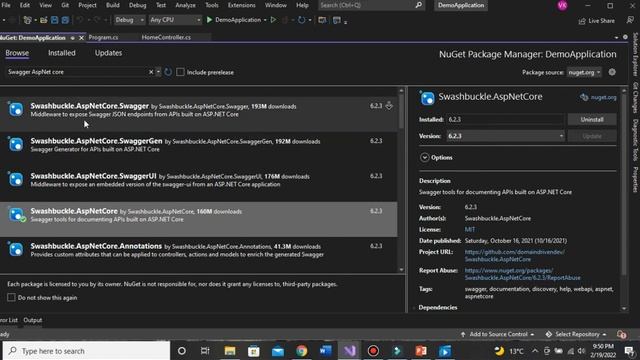Image resolution: width=640 pixels, height=360 pixels.
Task: Open the Tools menu
Action: coord(211,5)
